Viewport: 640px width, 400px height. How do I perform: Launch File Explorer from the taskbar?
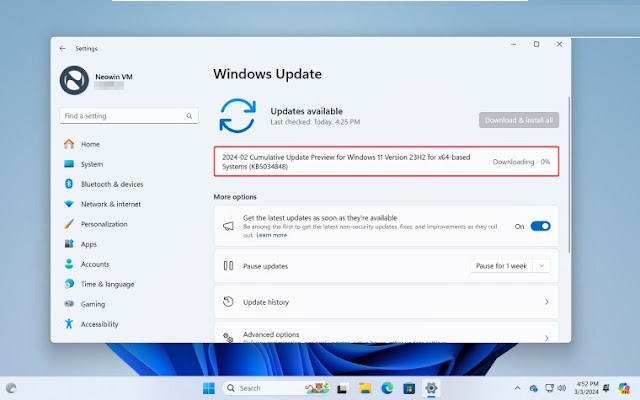(x=365, y=388)
